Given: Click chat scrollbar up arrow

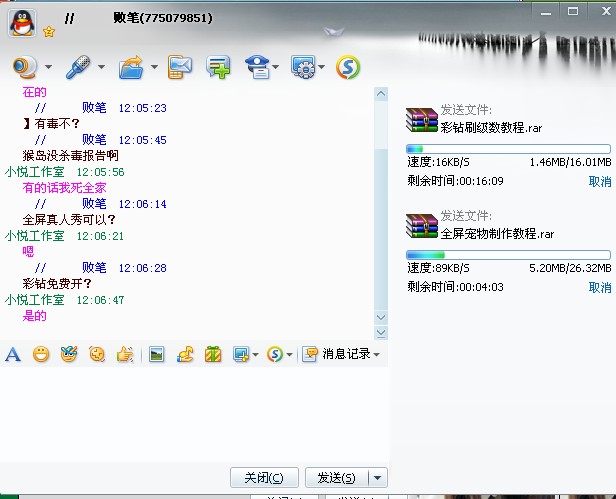Looking at the screenshot, I should pyautogui.click(x=381, y=94).
